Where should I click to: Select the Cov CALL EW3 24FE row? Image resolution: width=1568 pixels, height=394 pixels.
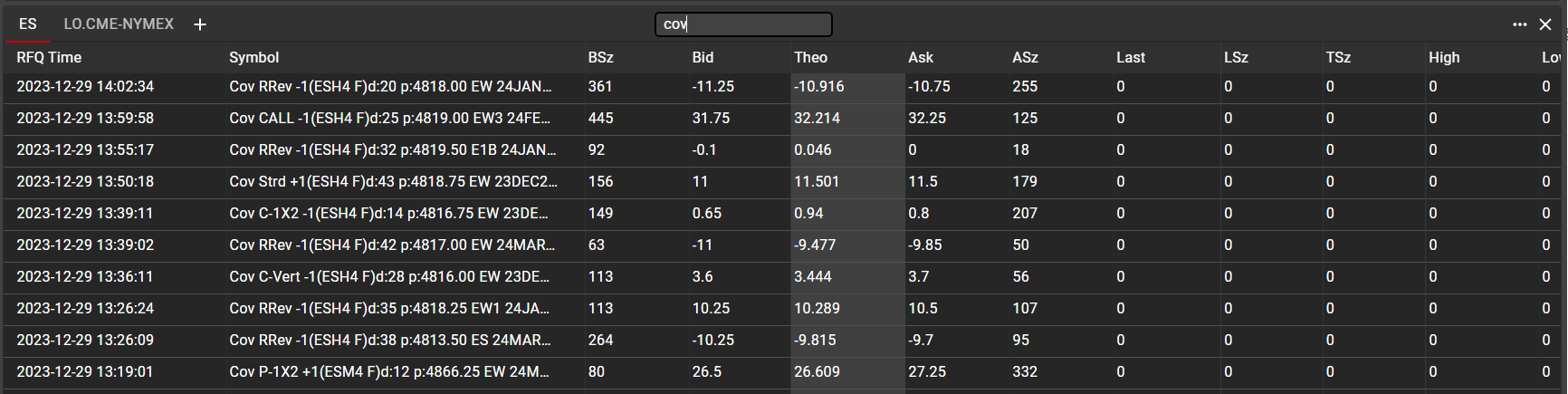coord(389,118)
